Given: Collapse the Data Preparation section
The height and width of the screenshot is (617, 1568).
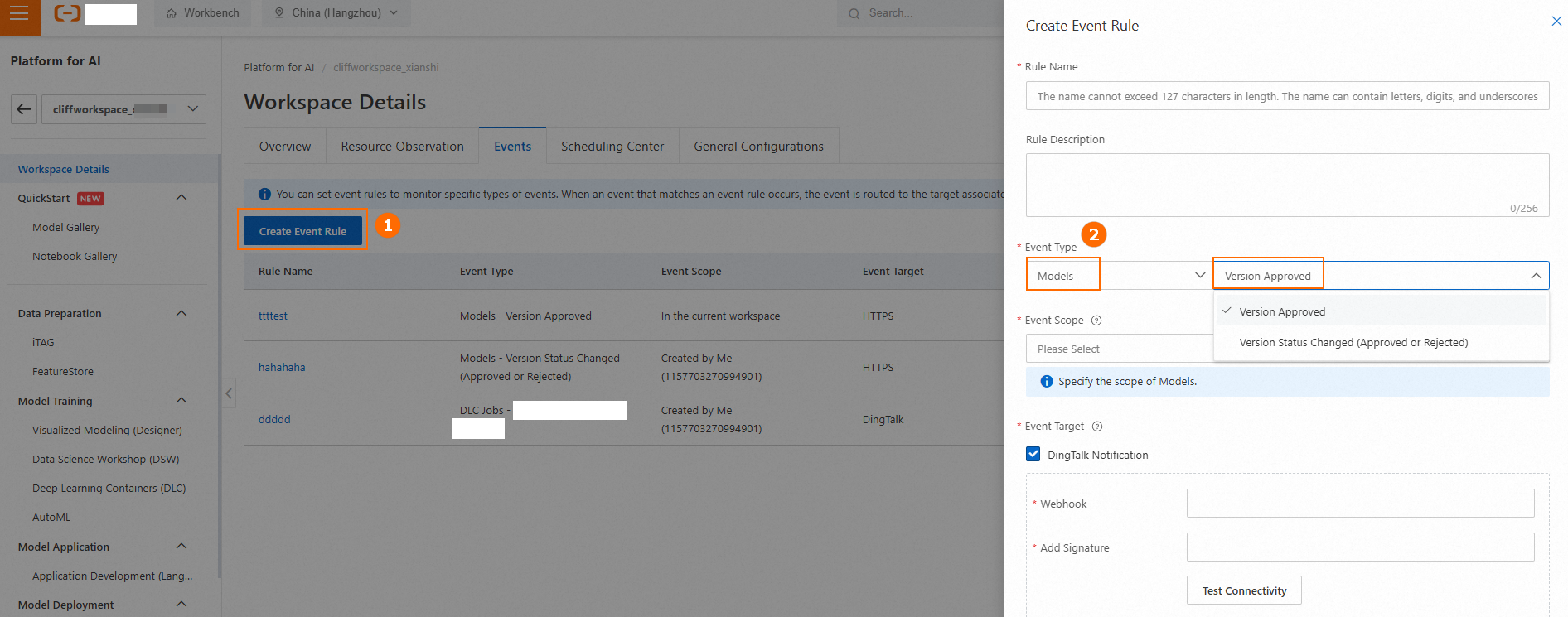Looking at the screenshot, I should [181, 313].
